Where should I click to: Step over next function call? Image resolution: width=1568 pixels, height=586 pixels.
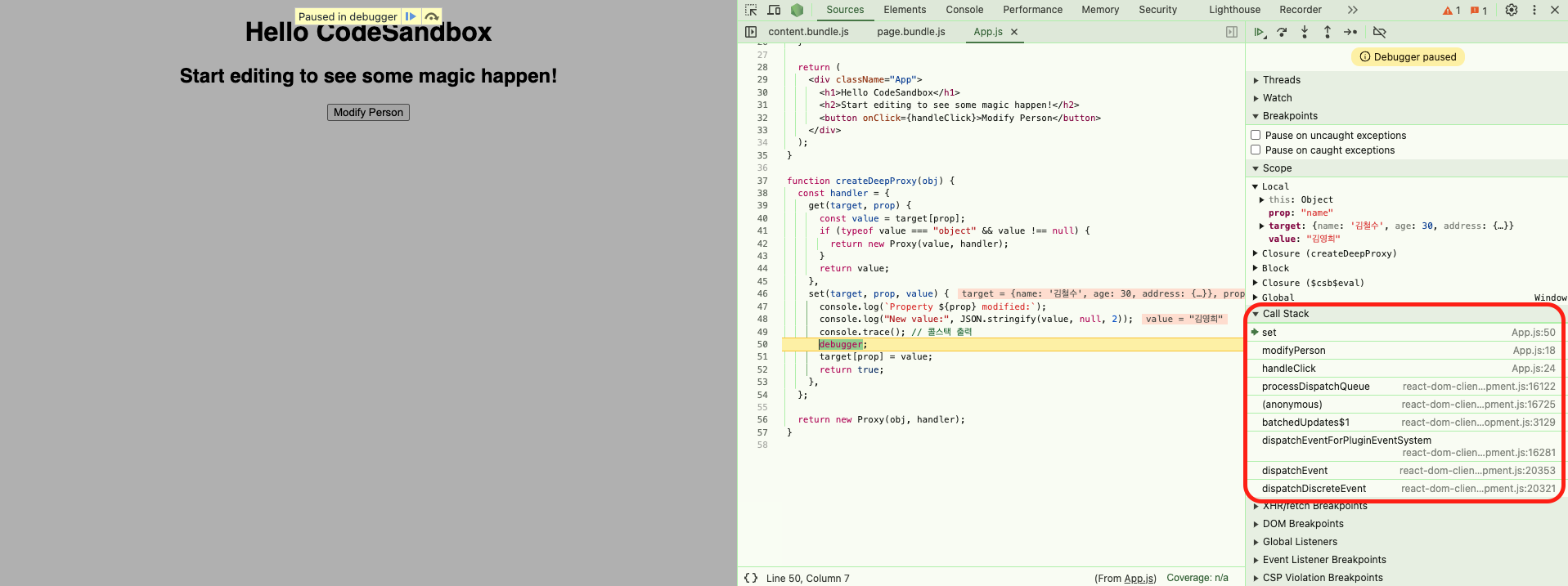point(1282,32)
